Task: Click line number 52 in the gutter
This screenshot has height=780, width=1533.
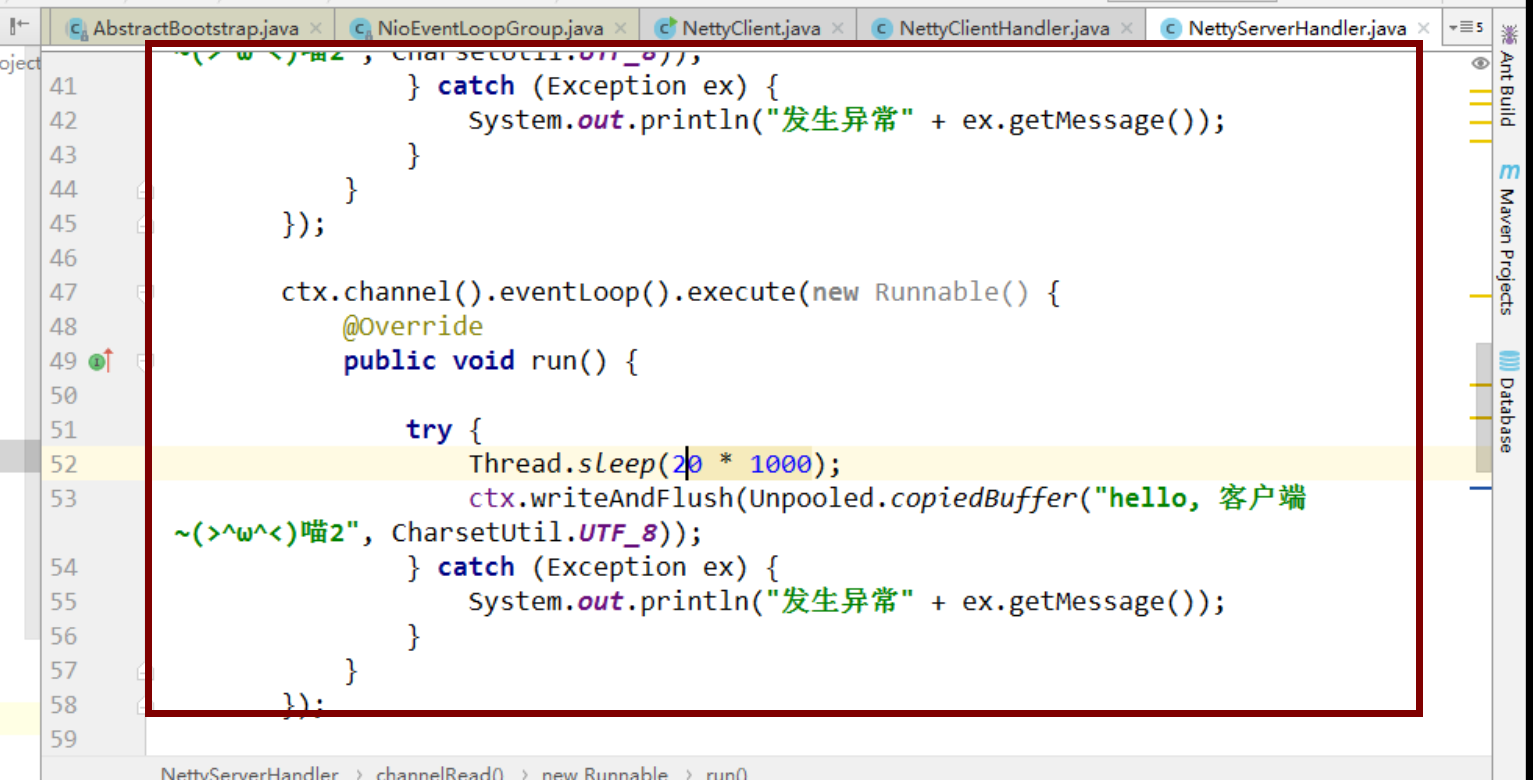Action: pyautogui.click(x=63, y=465)
